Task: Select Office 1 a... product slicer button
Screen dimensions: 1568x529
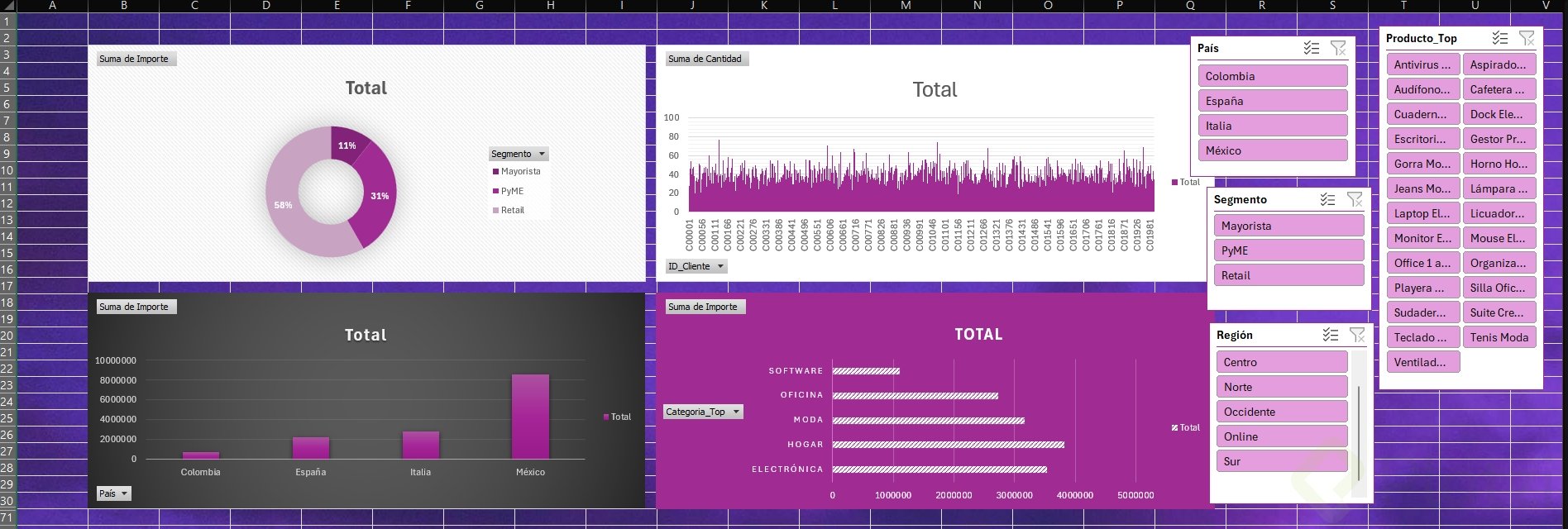Action: [x=1423, y=263]
